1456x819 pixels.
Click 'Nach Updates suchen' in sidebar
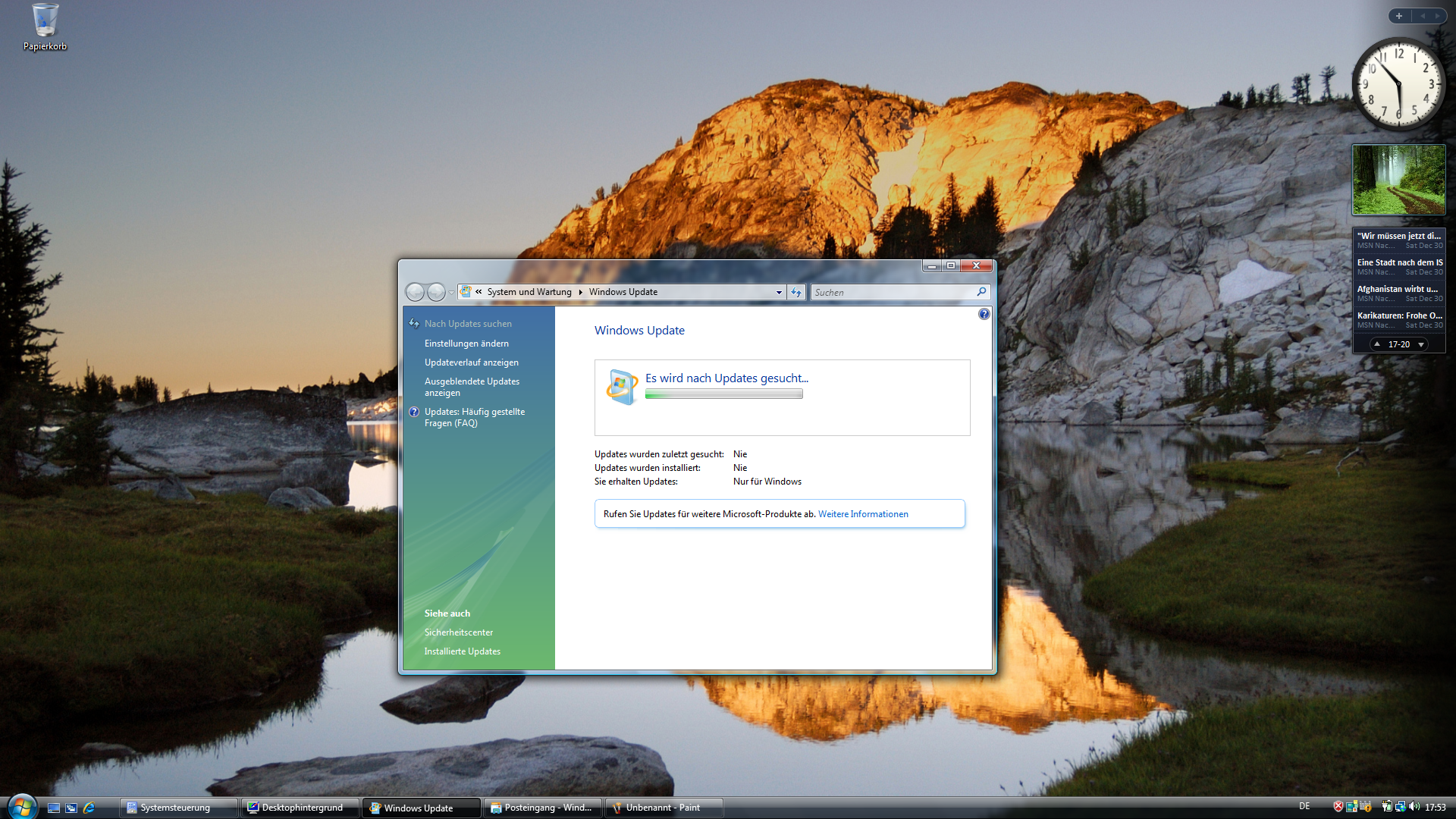(468, 324)
